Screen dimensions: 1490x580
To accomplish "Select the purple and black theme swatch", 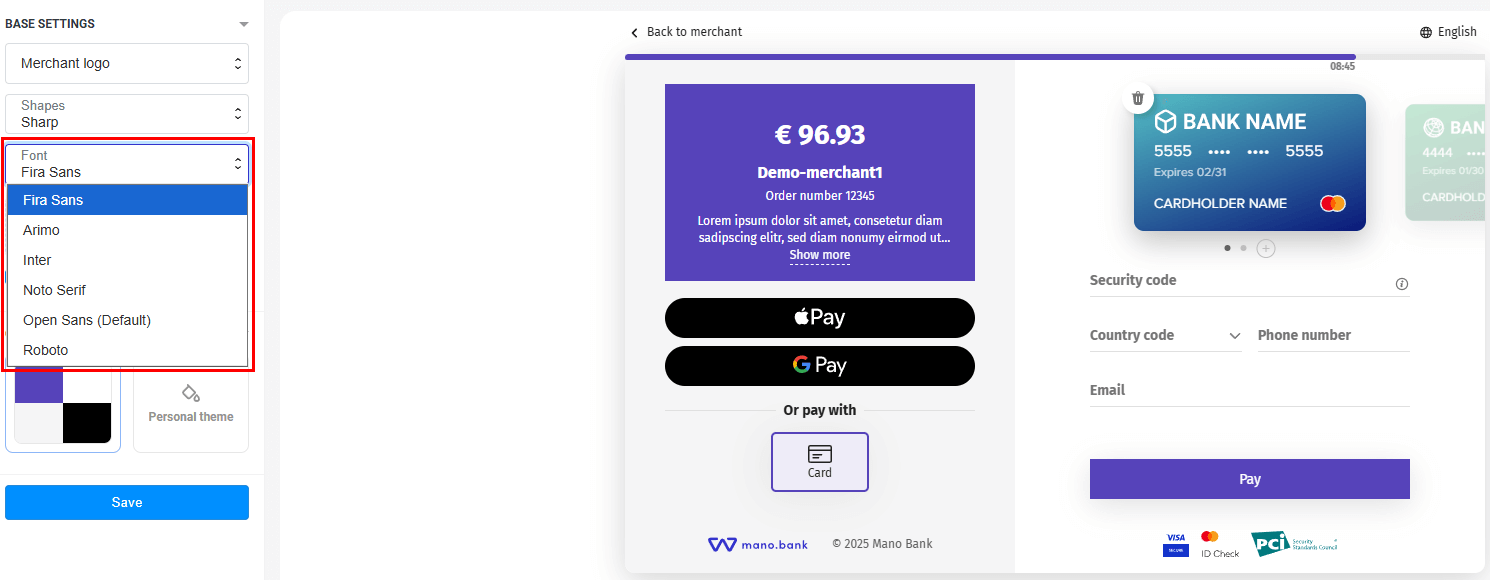I will click(63, 405).
